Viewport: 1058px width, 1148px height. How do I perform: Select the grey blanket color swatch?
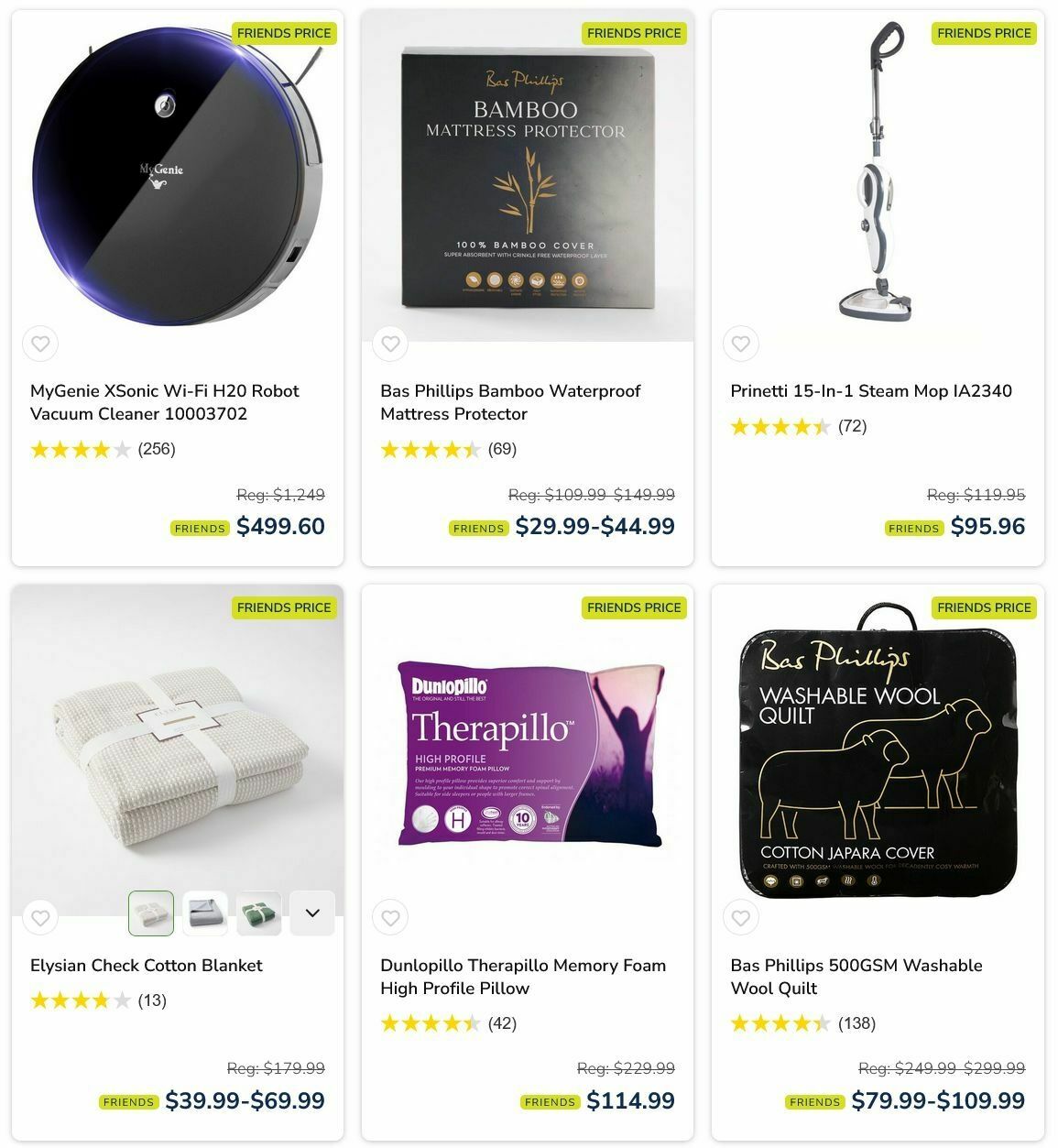click(205, 913)
